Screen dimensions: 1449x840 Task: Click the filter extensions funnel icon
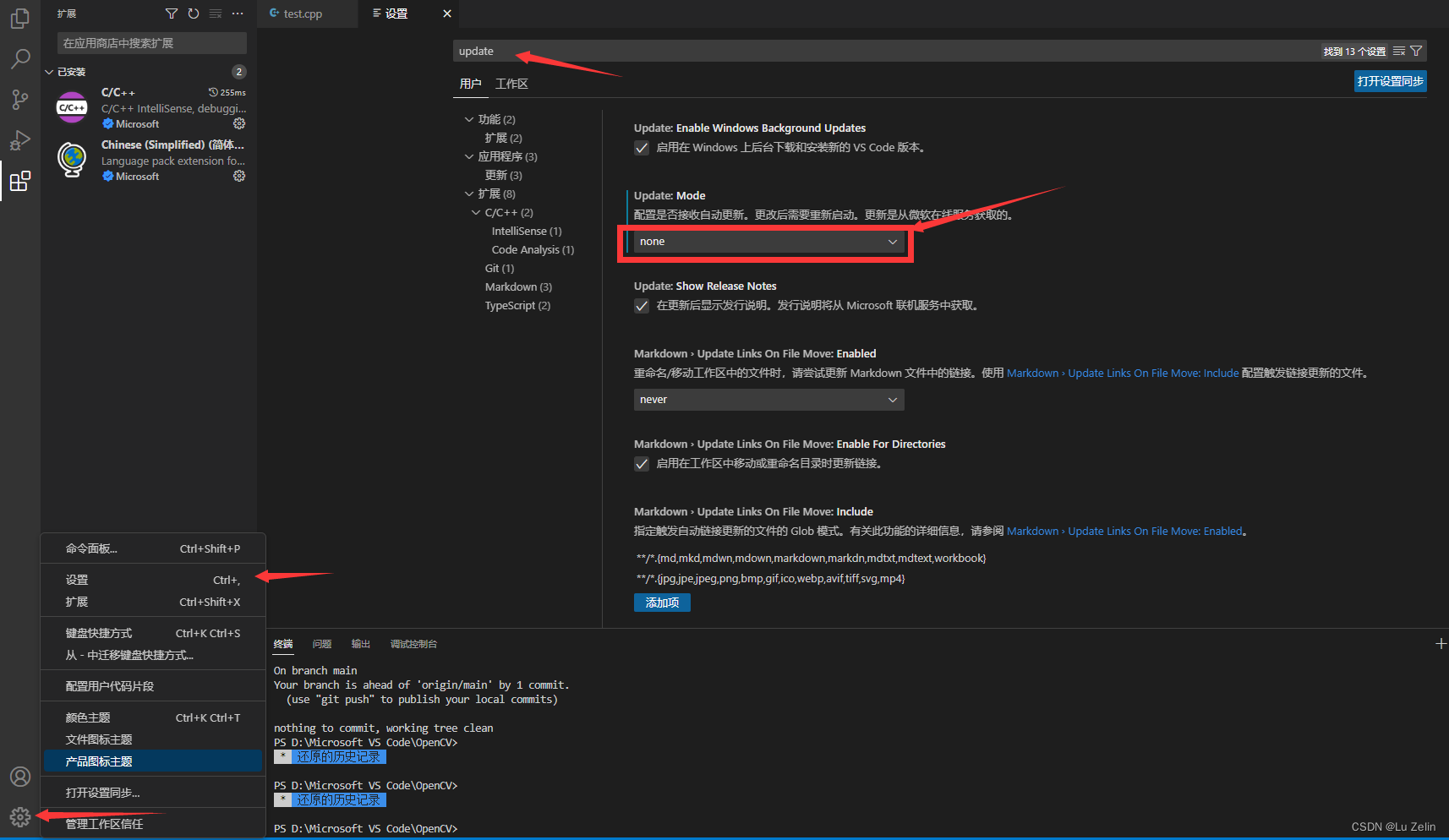(172, 14)
